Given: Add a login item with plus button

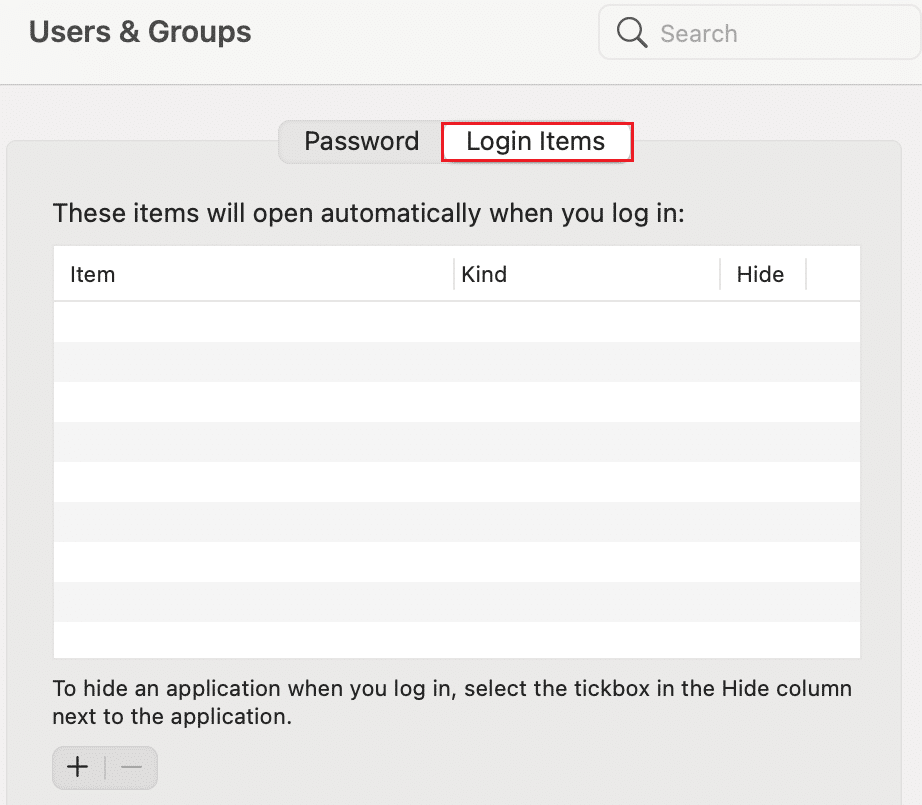Looking at the screenshot, I should [78, 767].
